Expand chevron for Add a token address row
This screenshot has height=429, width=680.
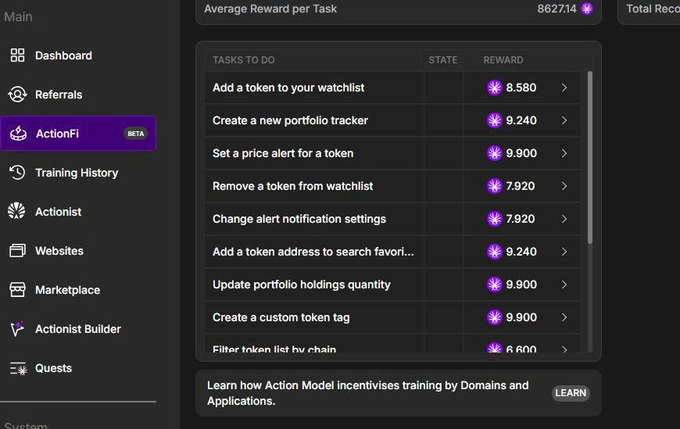tap(564, 252)
